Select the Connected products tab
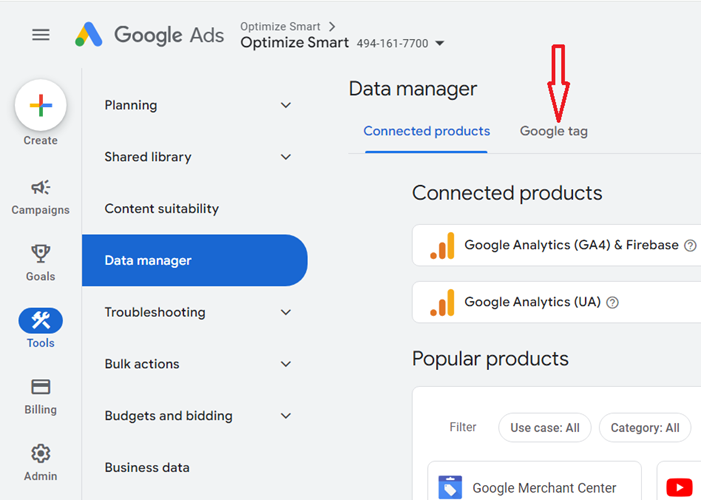The height and width of the screenshot is (500, 701). [427, 131]
